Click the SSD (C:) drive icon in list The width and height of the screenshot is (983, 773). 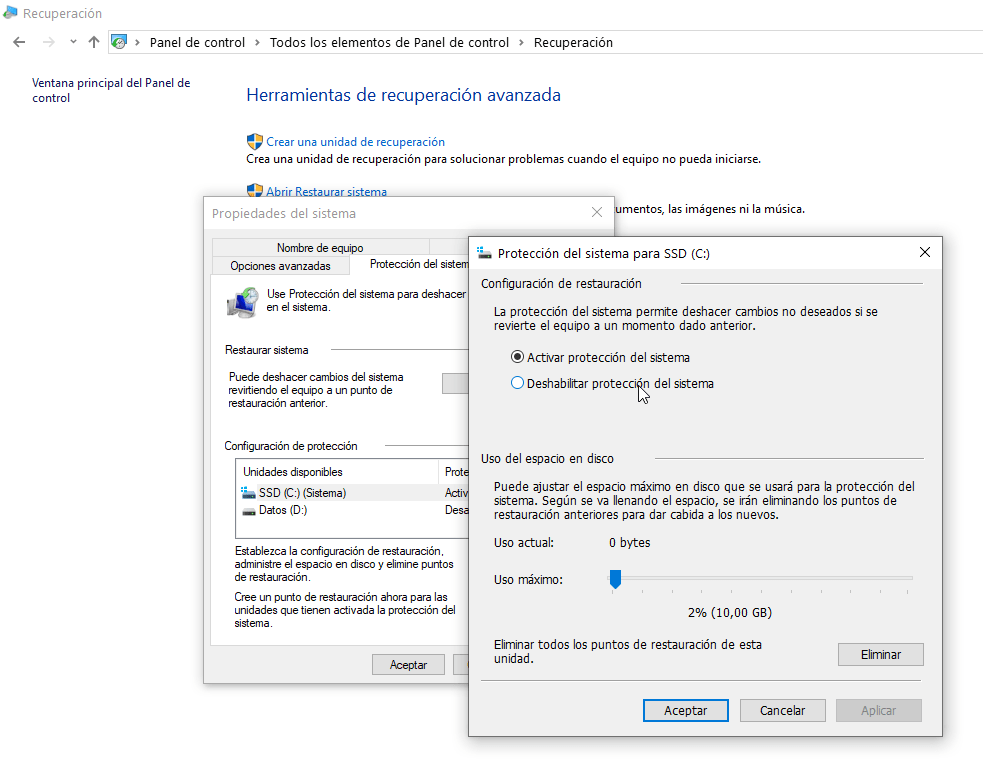click(x=249, y=493)
